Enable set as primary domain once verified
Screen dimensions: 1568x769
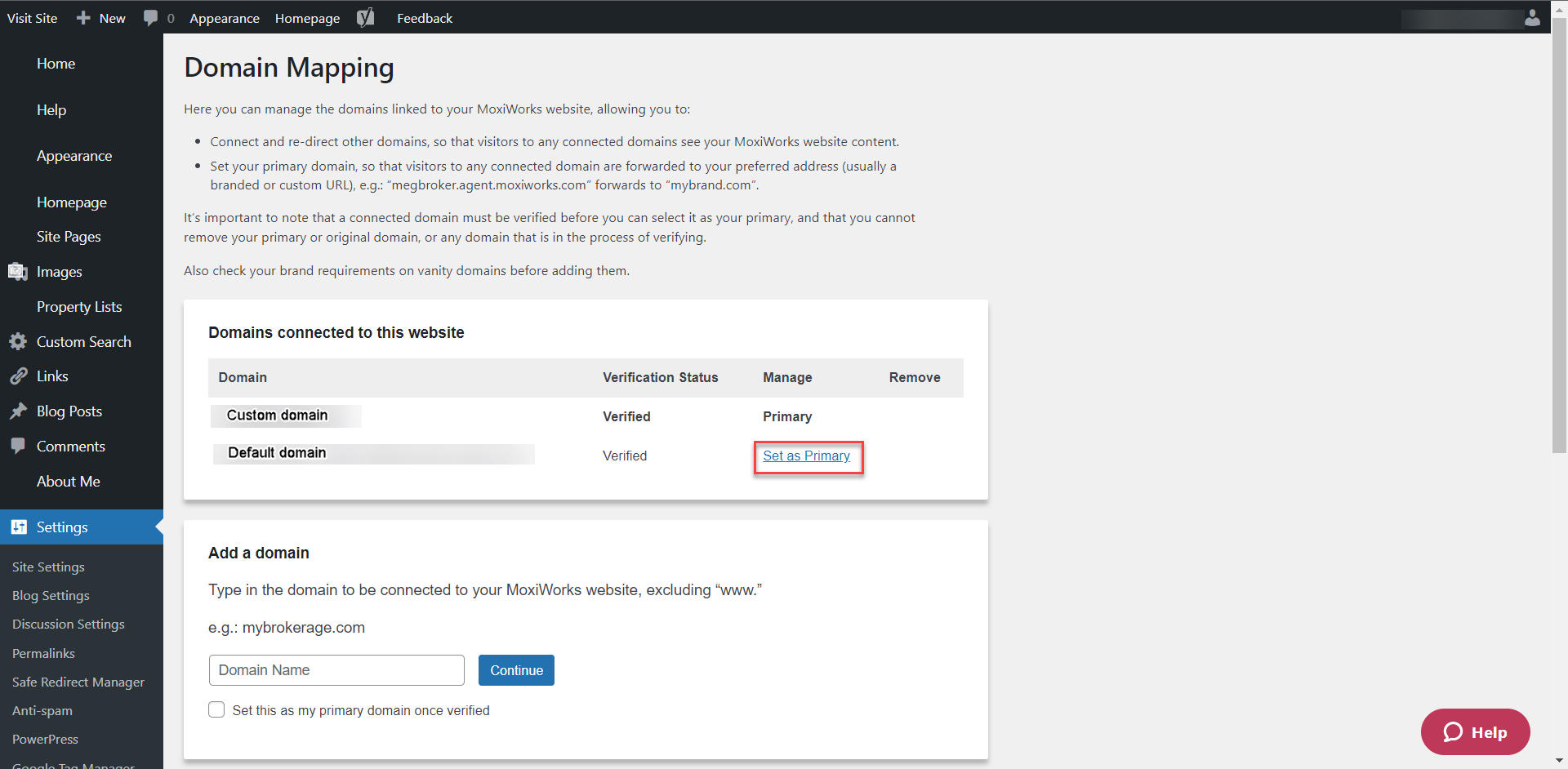point(216,710)
